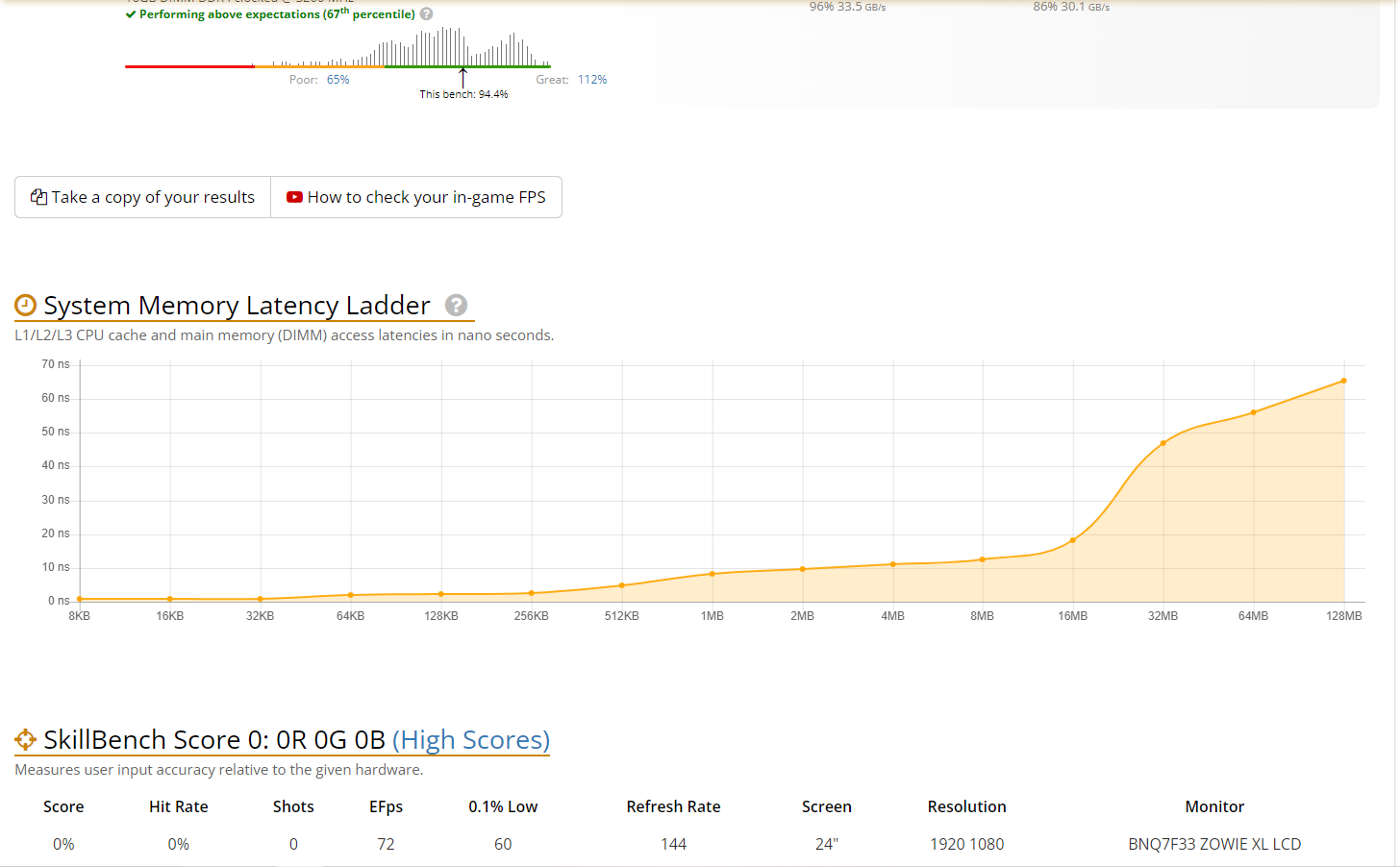Select the 8KB data point on chart line
This screenshot has width=1400, height=867.
click(x=80, y=599)
